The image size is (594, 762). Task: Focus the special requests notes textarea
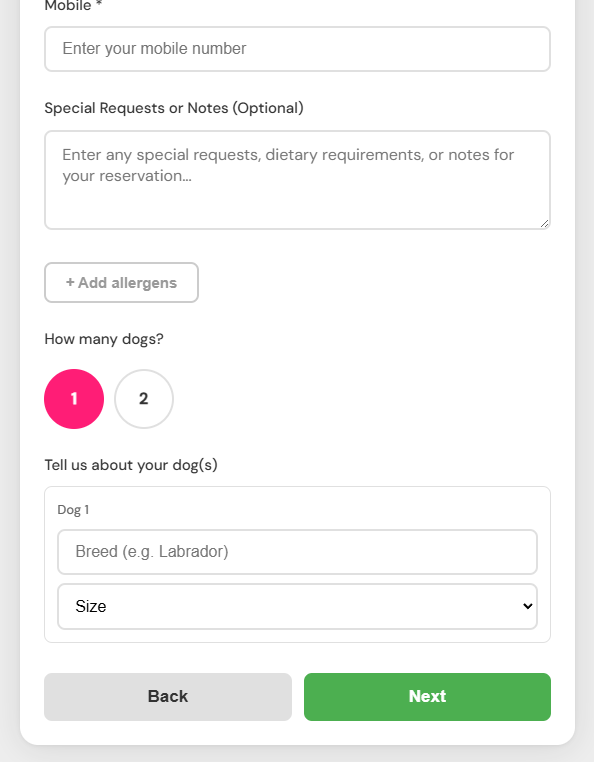(297, 180)
